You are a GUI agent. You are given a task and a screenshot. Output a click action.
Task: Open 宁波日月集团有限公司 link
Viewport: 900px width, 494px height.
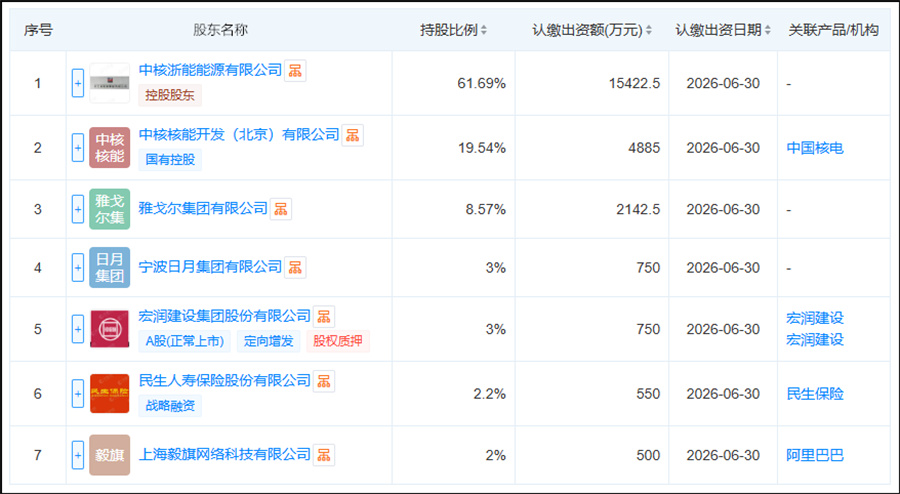pyautogui.click(x=210, y=267)
